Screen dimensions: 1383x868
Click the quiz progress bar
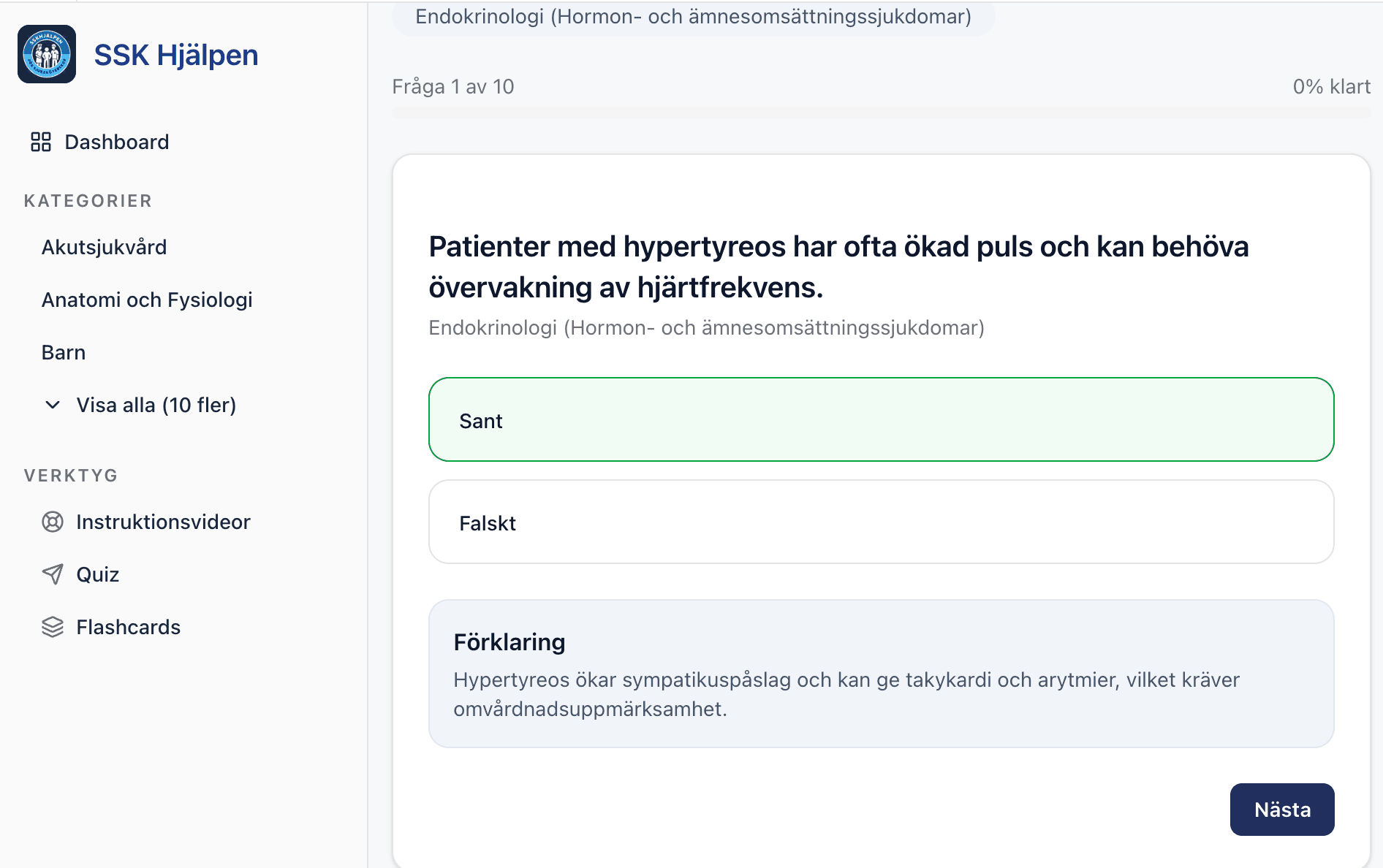point(881,113)
